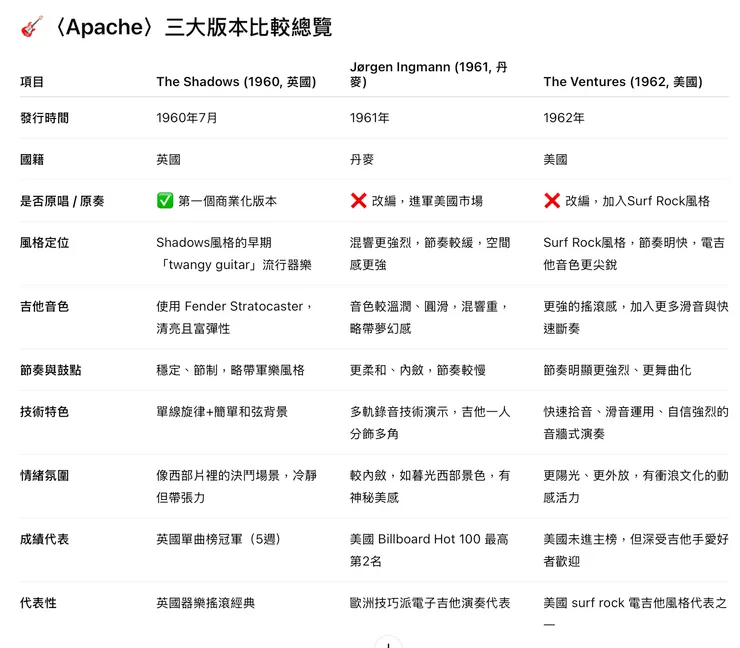The height and width of the screenshot is (648, 740).
Task: Click cell 單線旋律+簡單和弦背景
Action: (222, 412)
